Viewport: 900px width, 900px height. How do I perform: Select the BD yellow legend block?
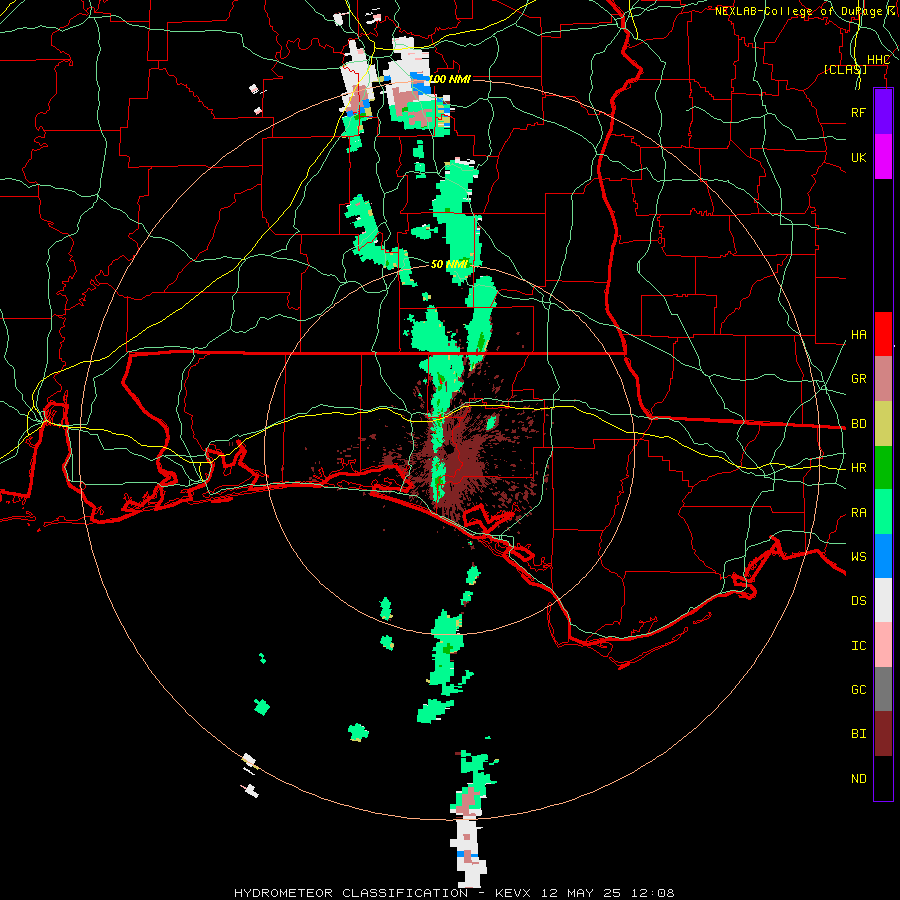point(883,424)
